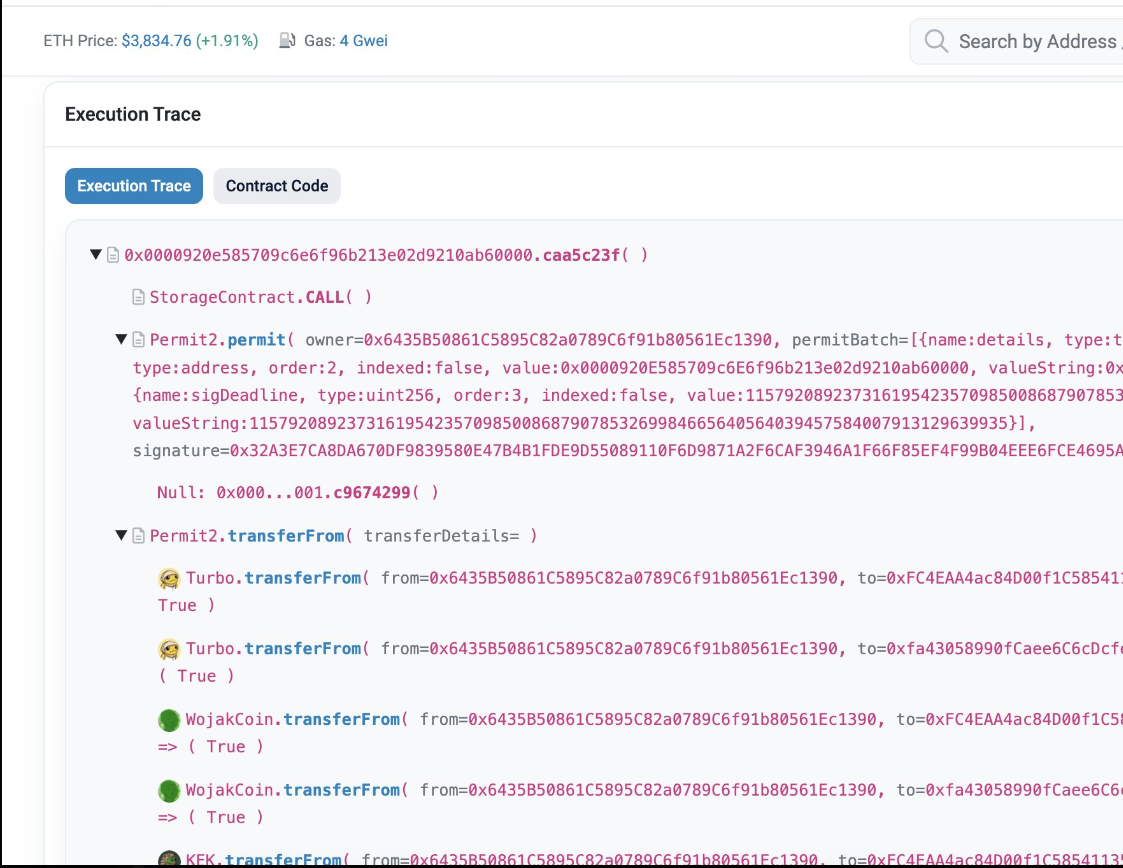This screenshot has height=868, width=1123.
Task: Click the first Turbo token icon
Action: coord(169,578)
